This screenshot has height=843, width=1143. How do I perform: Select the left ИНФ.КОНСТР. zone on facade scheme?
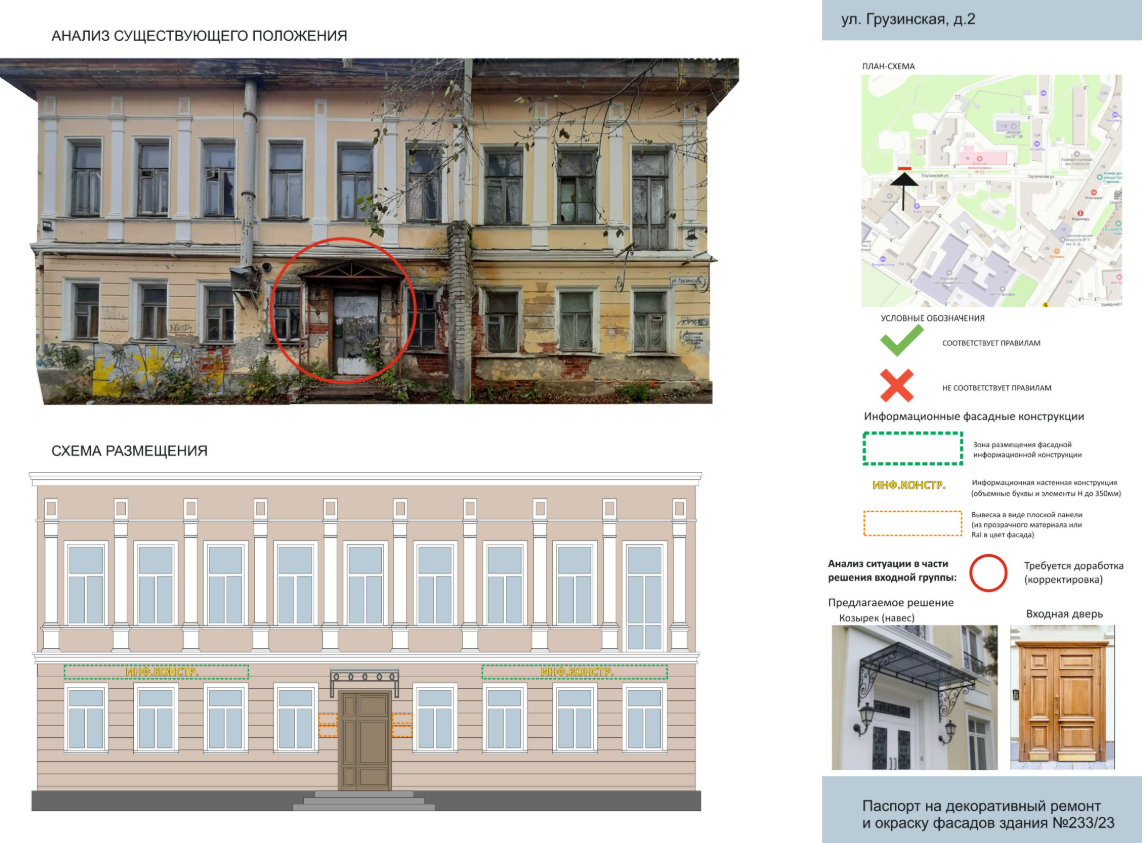[x=157, y=672]
